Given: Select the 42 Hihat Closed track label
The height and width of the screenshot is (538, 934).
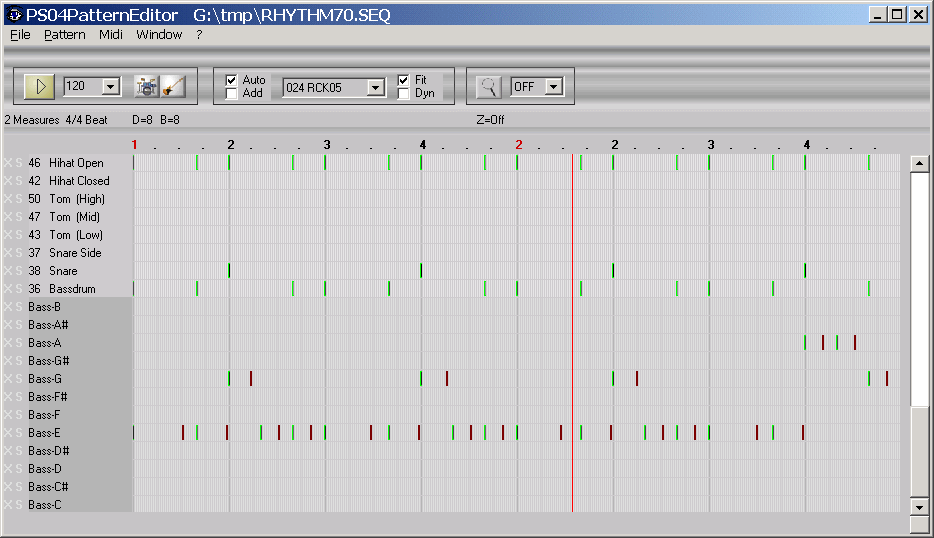Looking at the screenshot, I should (69, 181).
